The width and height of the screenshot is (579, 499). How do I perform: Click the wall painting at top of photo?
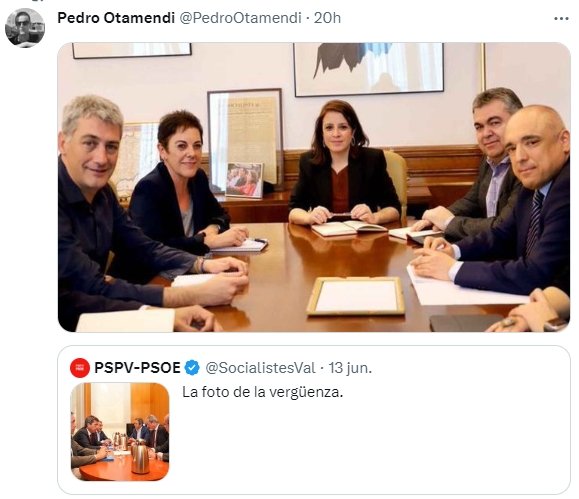point(369,69)
